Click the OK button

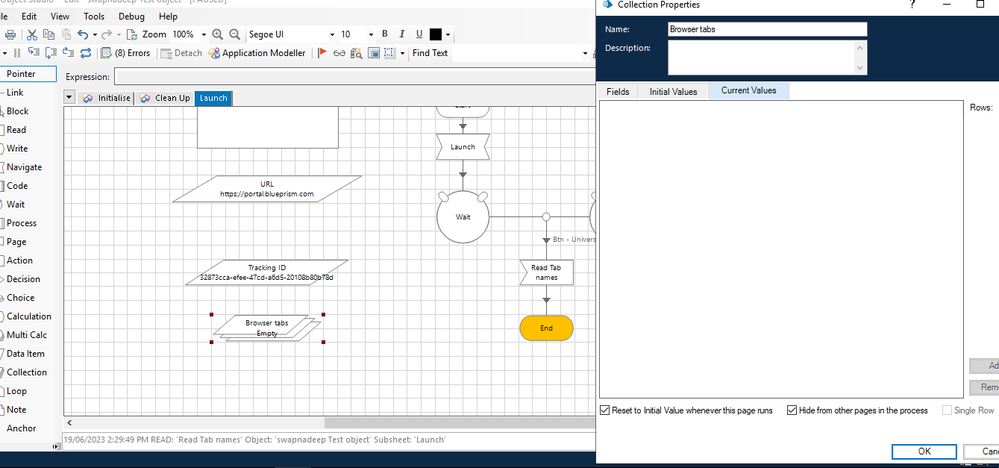click(924, 451)
